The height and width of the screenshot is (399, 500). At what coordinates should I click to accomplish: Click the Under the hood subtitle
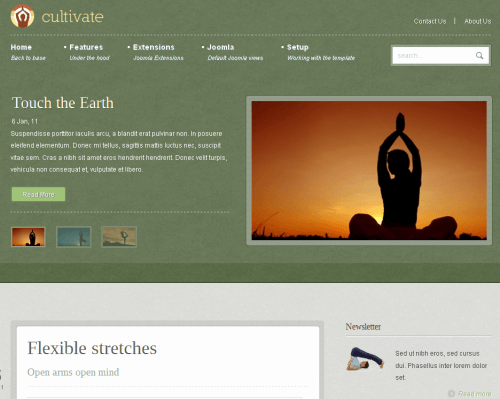click(89, 58)
